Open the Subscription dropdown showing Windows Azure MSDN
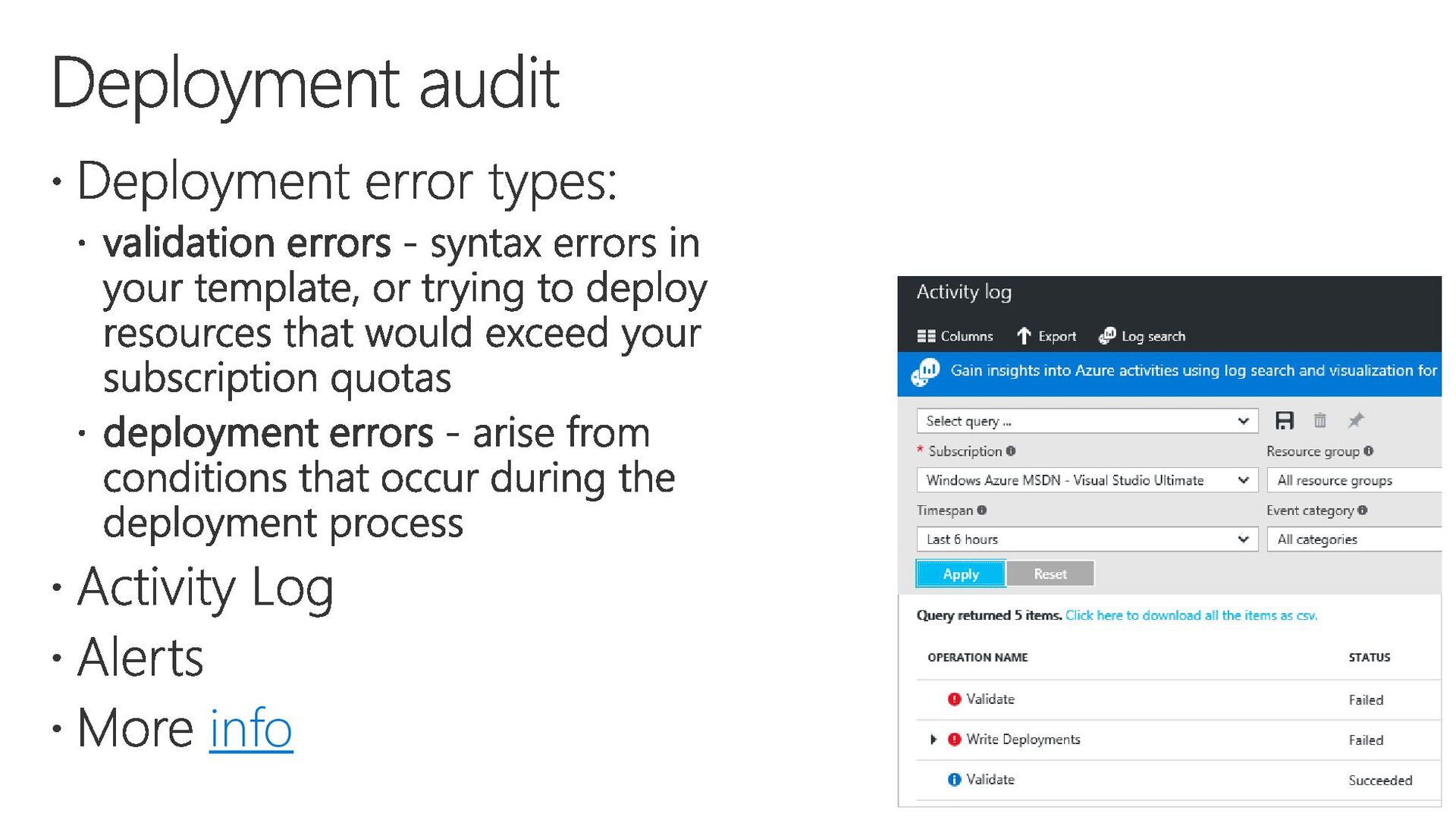The width and height of the screenshot is (1456, 820). [1087, 480]
